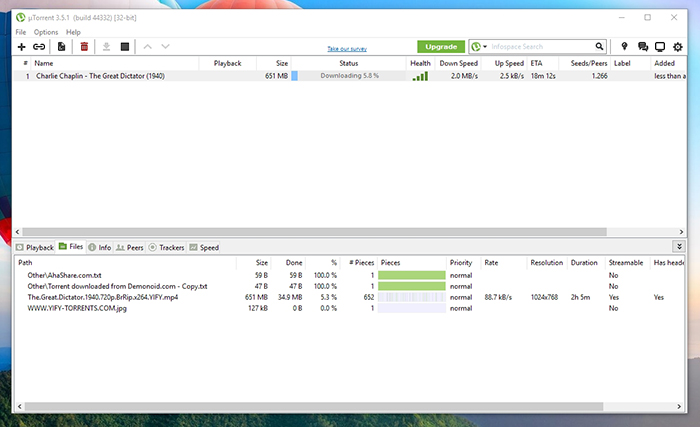Sort torrents by Name column header
This screenshot has width=700, height=427.
43,63
